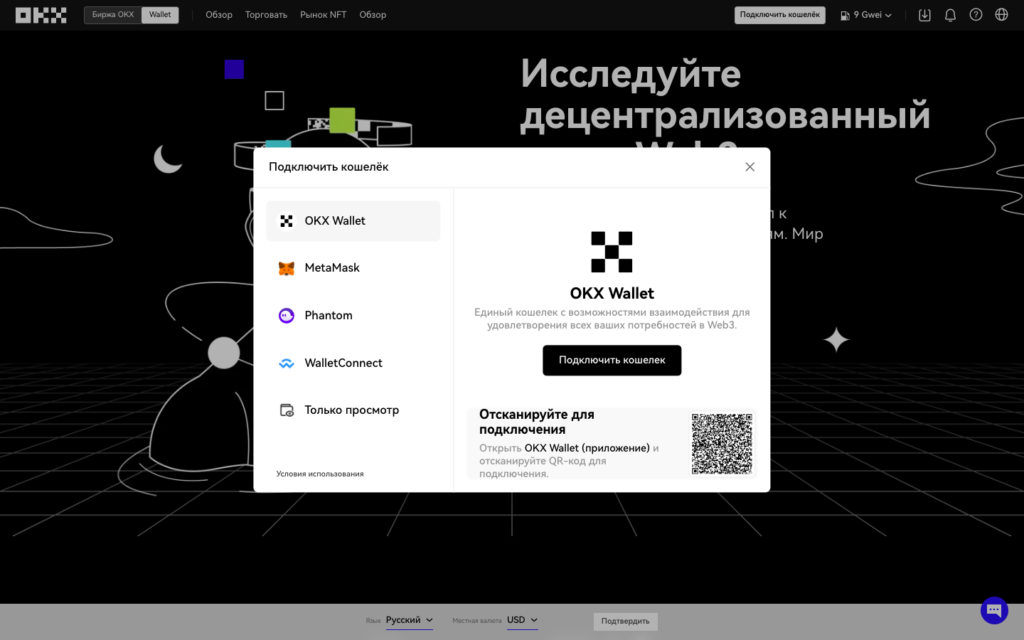The height and width of the screenshot is (640, 1024).
Task: Expand the 9 Gwei gas dropdown
Action: (866, 15)
